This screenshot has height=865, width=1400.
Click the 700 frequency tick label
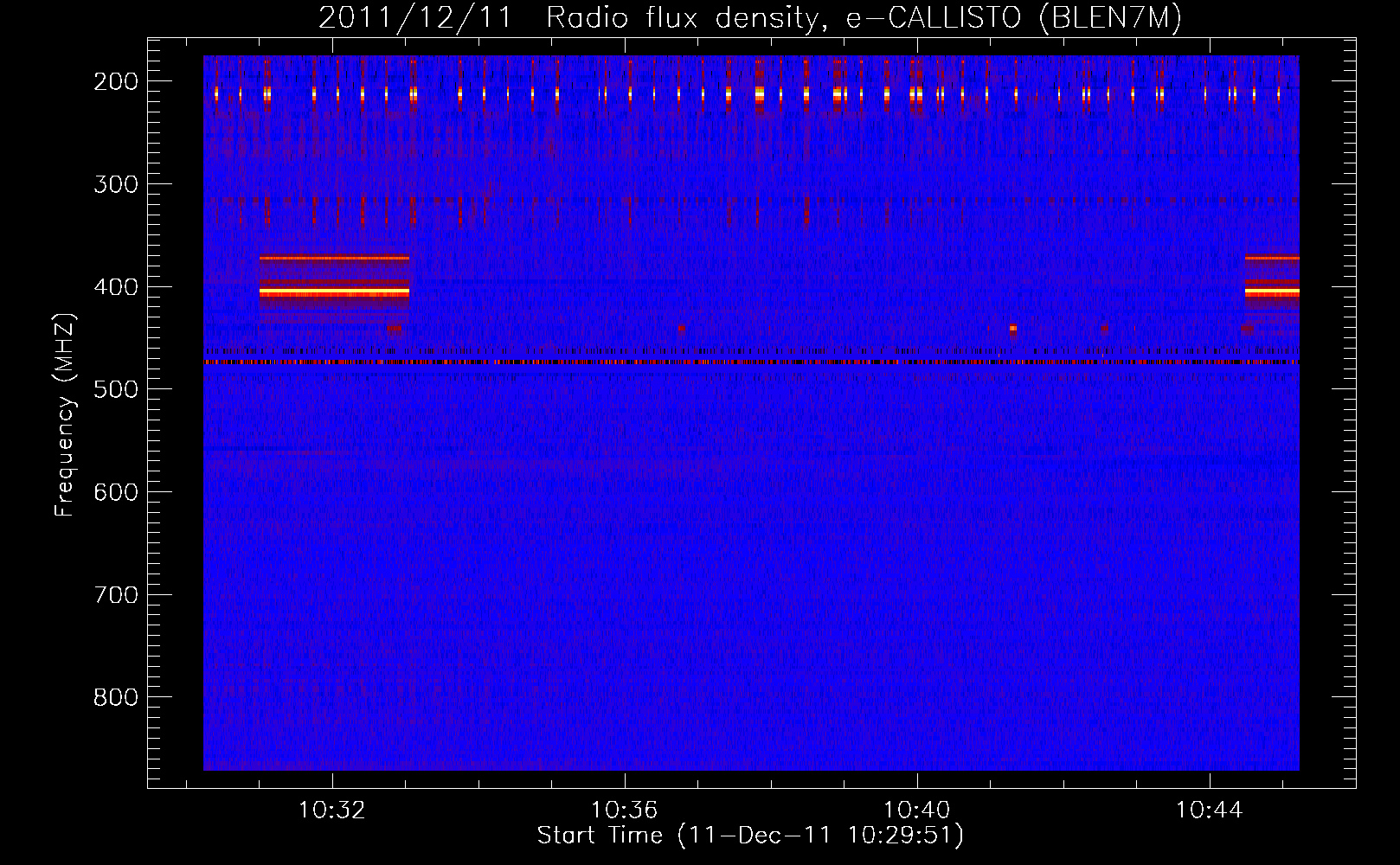tap(116, 595)
